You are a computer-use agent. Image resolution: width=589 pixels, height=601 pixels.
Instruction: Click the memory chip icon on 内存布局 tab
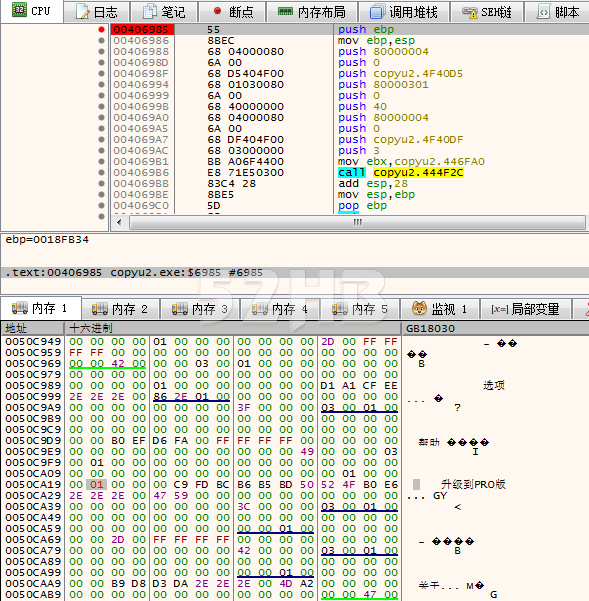click(285, 12)
